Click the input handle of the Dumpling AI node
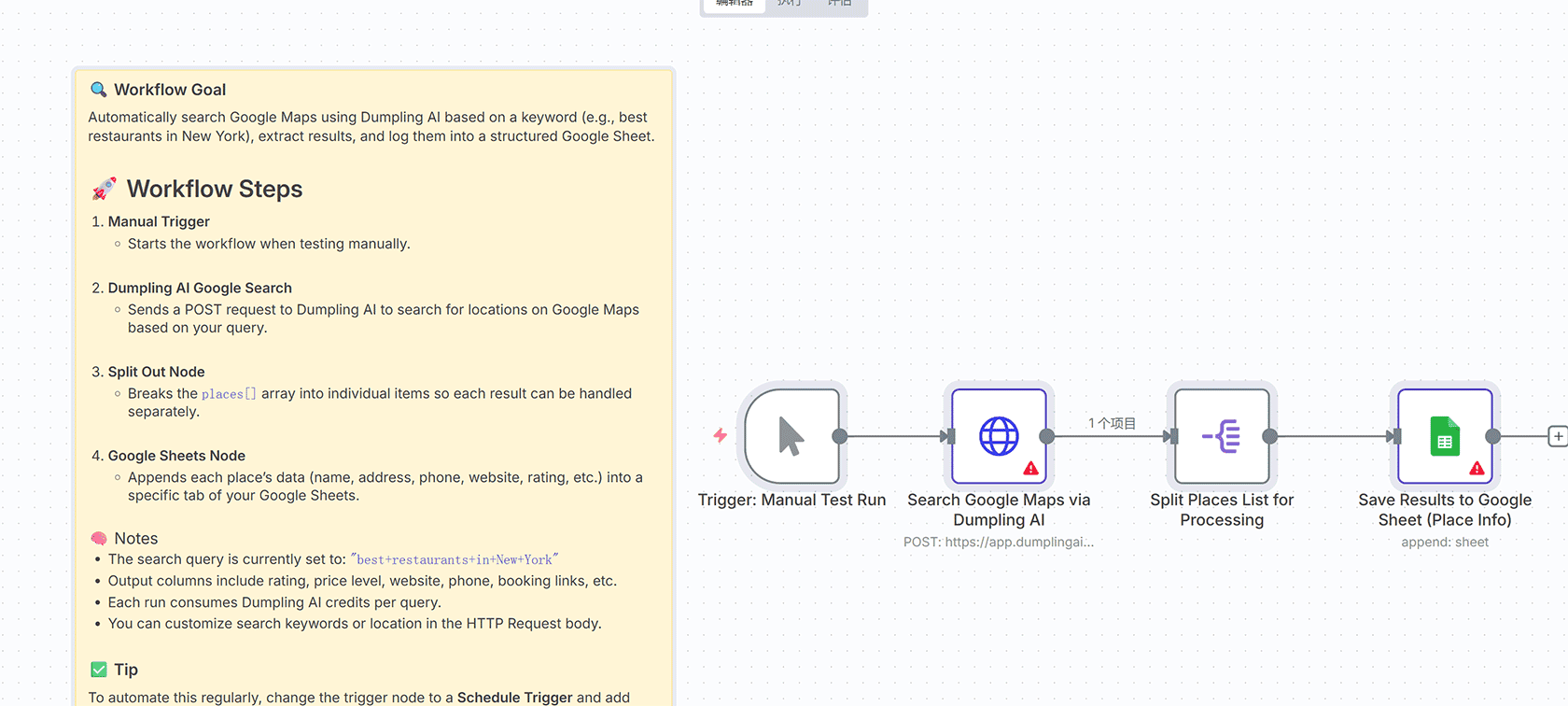Screen dimensions: 1568x706 (x=950, y=436)
